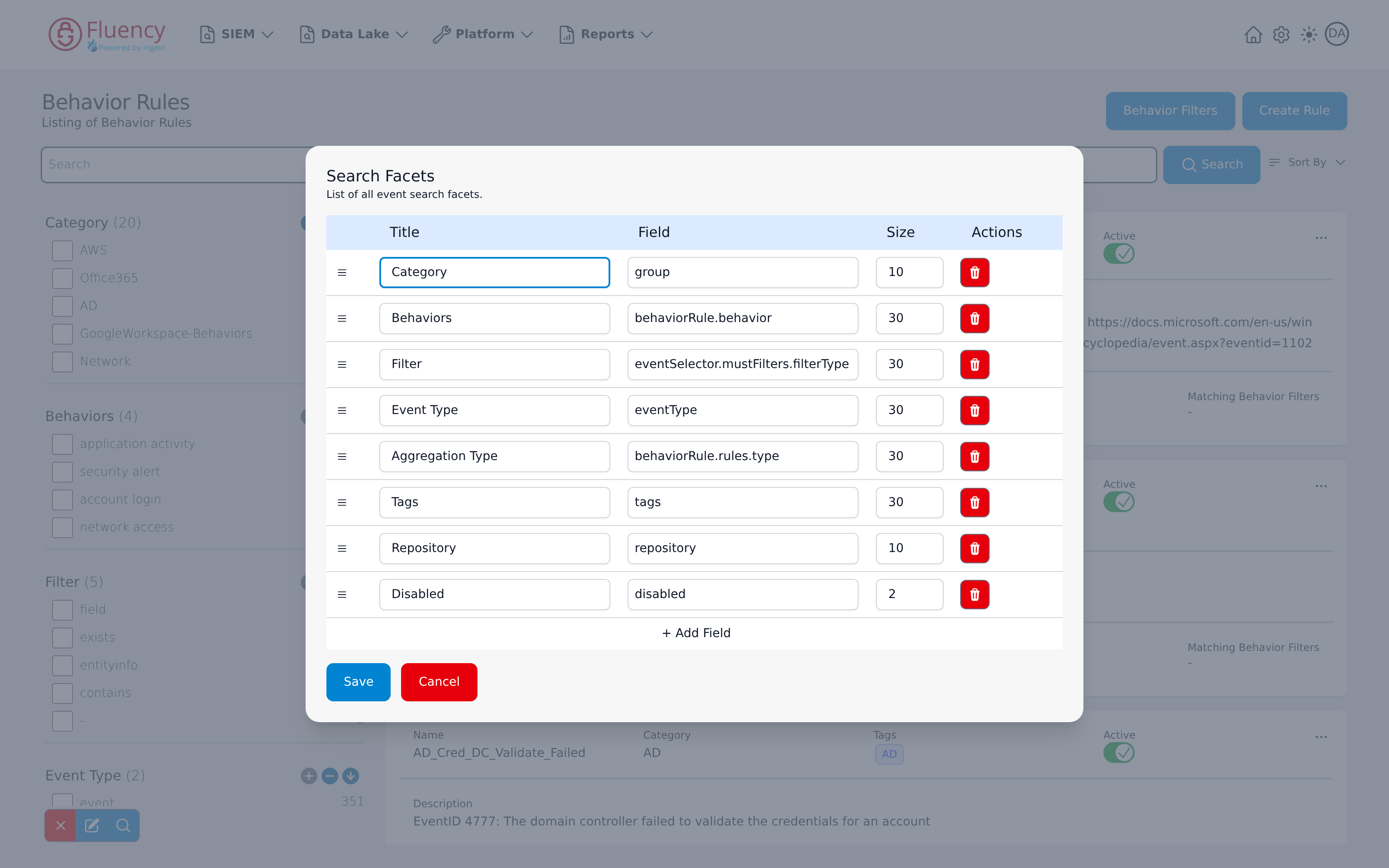Click magnifier icon in bottom left toolbar

(x=123, y=825)
